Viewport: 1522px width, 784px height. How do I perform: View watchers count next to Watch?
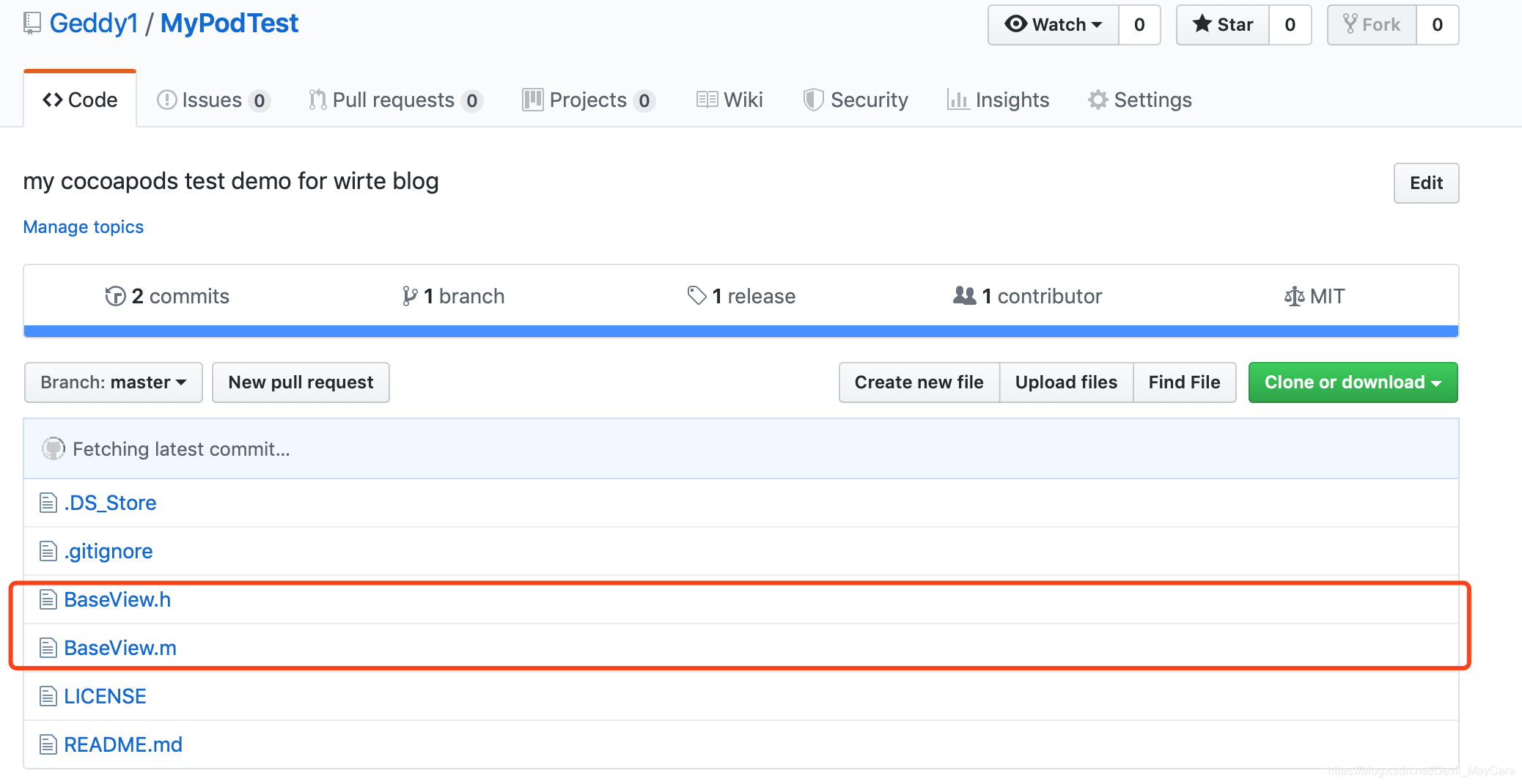[x=1139, y=25]
